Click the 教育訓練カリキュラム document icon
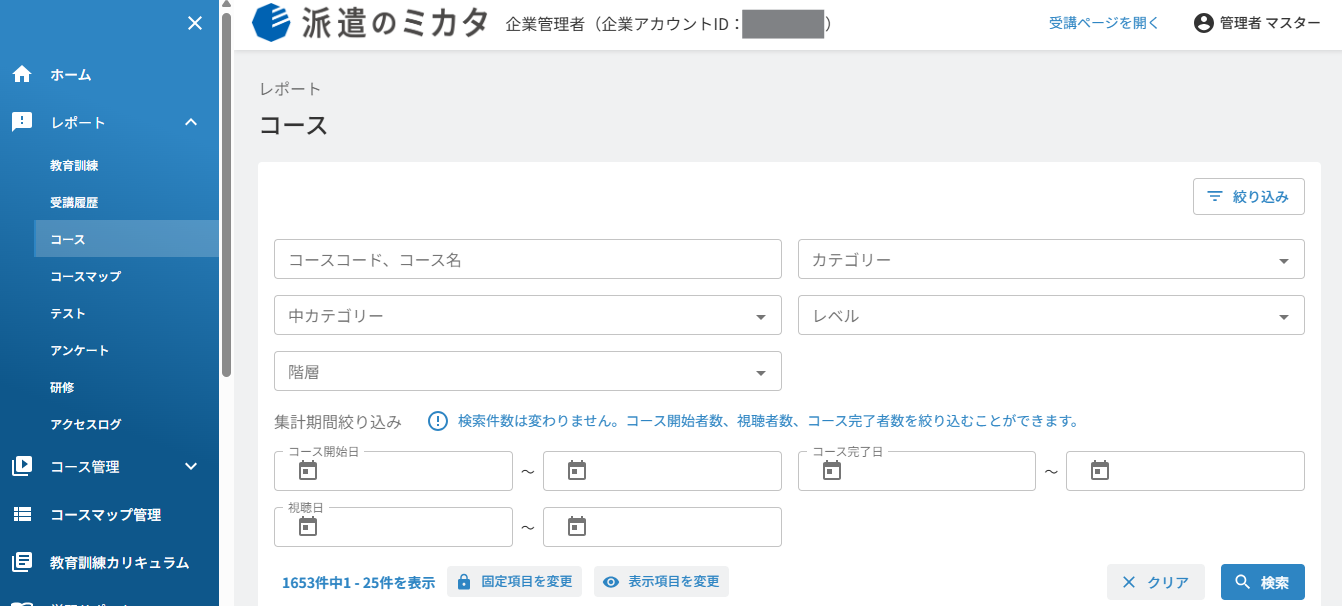Image resolution: width=1342 pixels, height=606 pixels. click(x=22, y=562)
